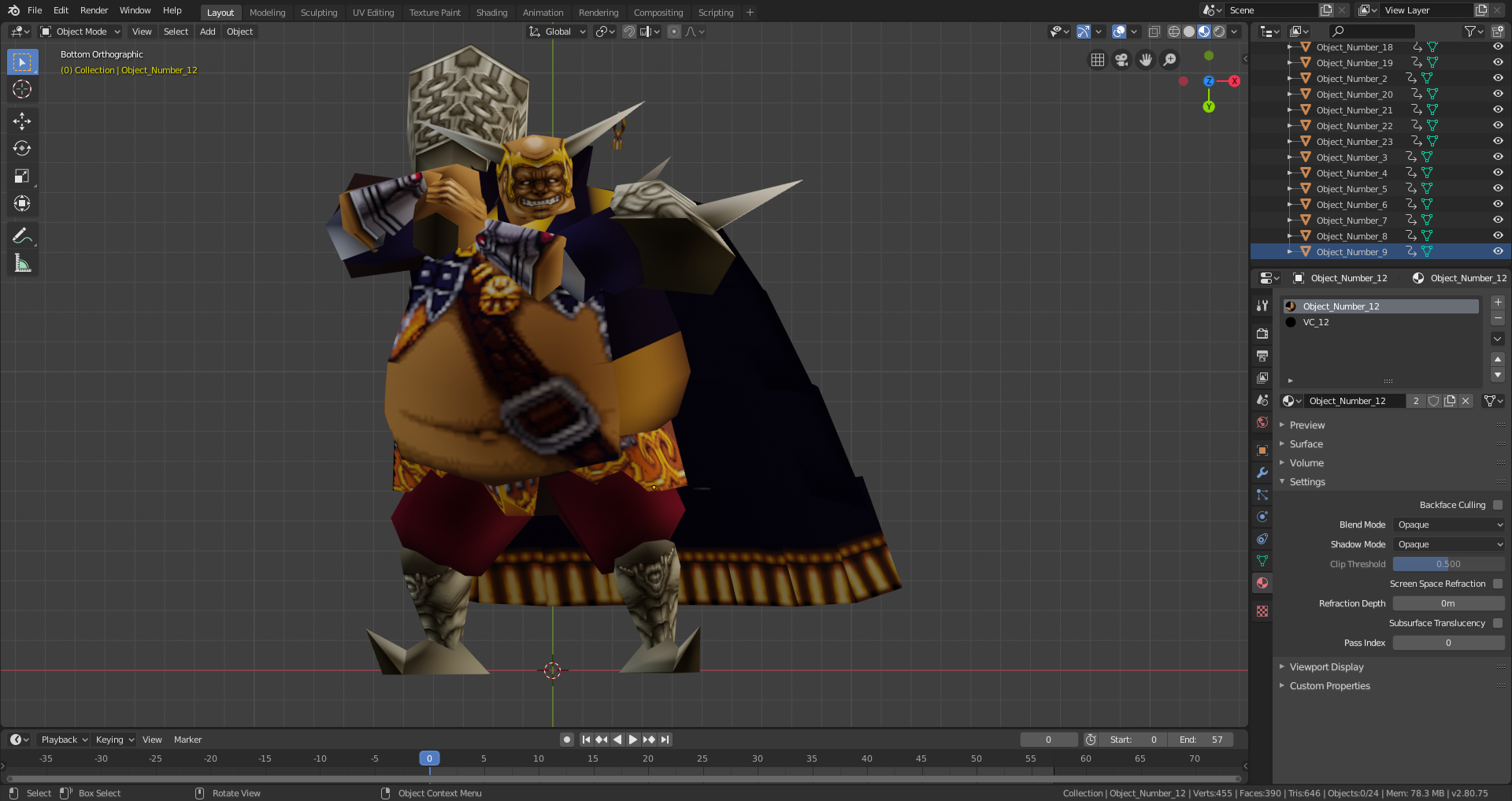This screenshot has height=801, width=1512.
Task: Open the Tool settings tab
Action: click(1262, 306)
